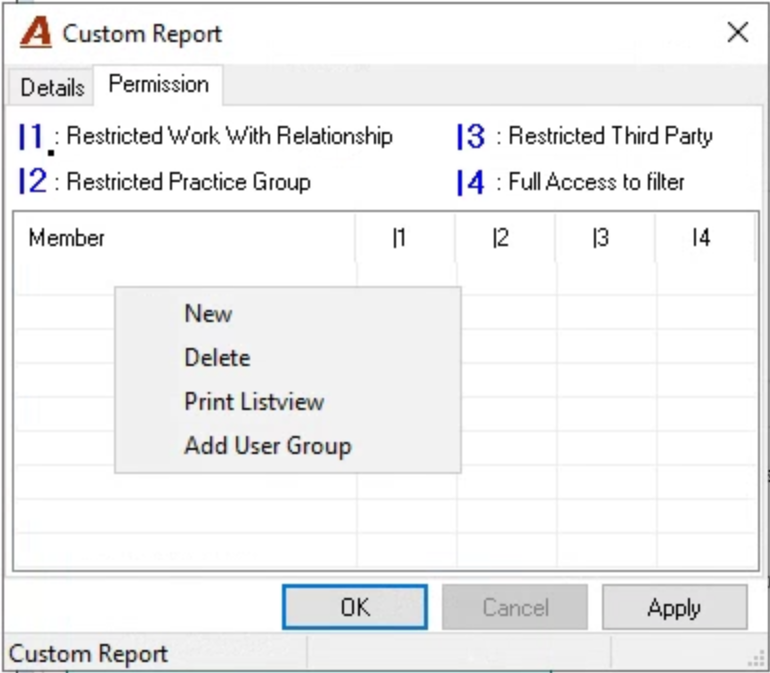Click 'Restricted Work With Relationship' label
Image resolution: width=770 pixels, height=673 pixels.
click(x=229, y=136)
